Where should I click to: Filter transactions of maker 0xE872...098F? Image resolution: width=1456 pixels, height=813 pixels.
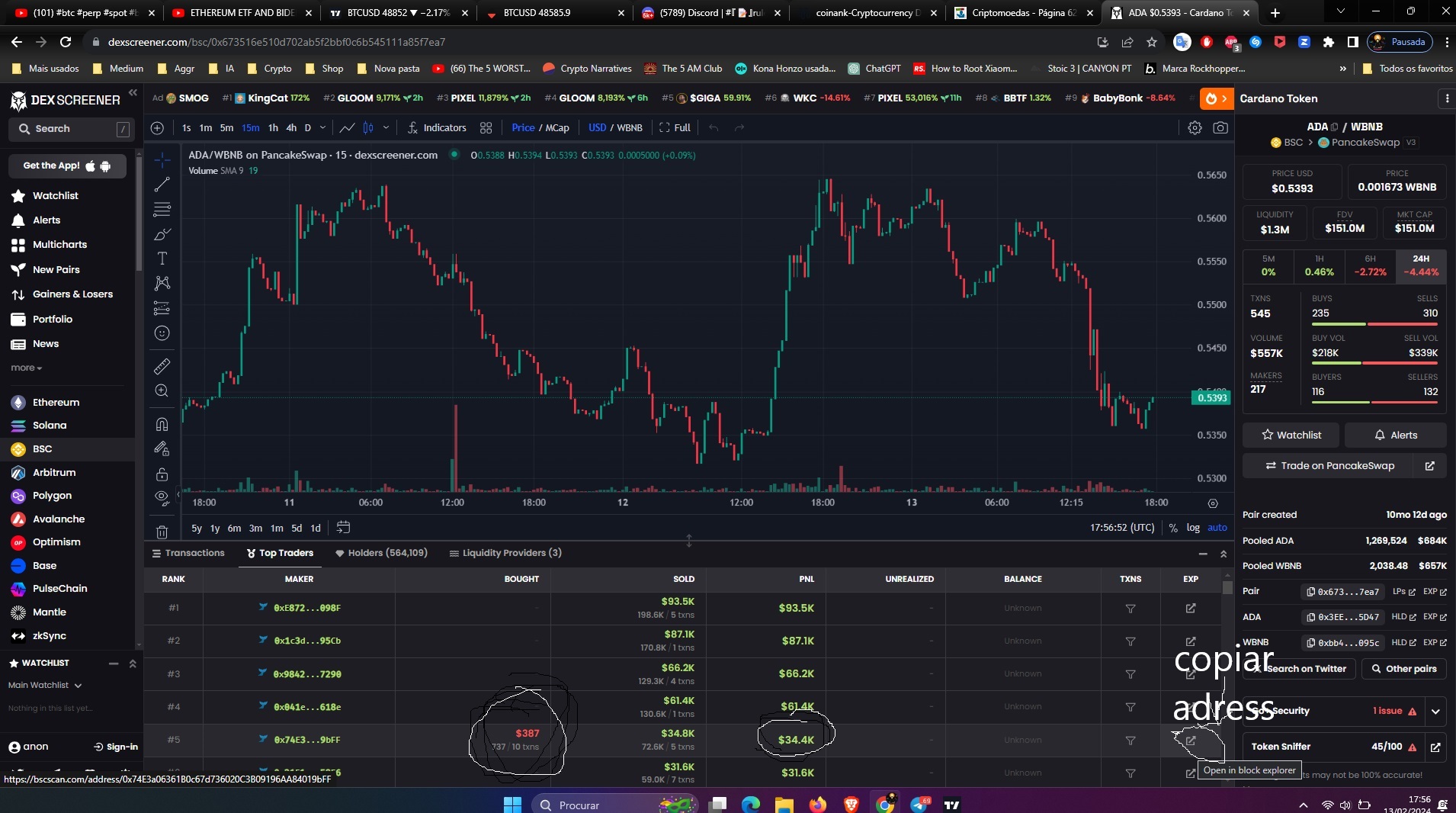[1130, 609]
